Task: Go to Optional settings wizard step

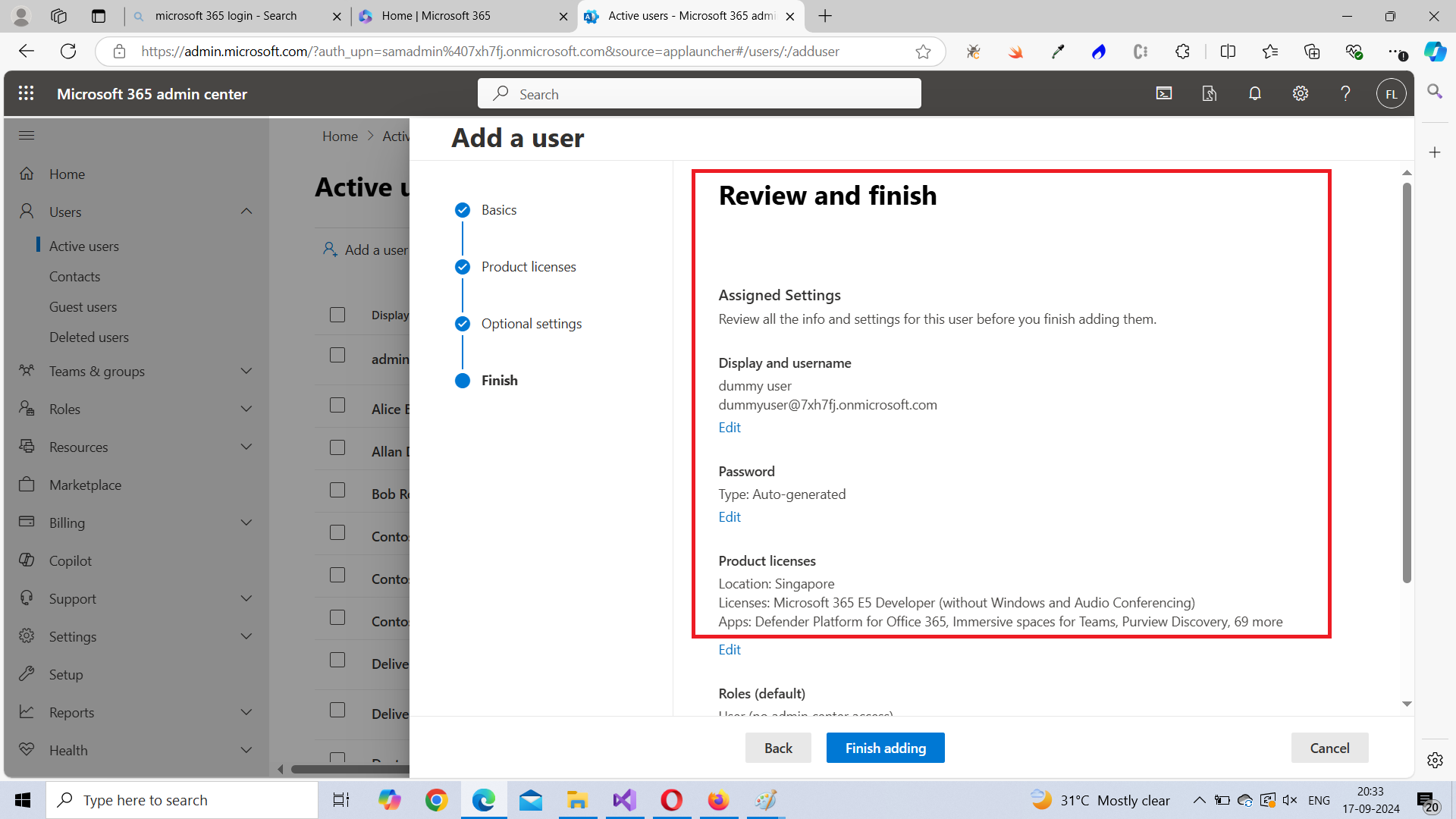Action: point(532,324)
